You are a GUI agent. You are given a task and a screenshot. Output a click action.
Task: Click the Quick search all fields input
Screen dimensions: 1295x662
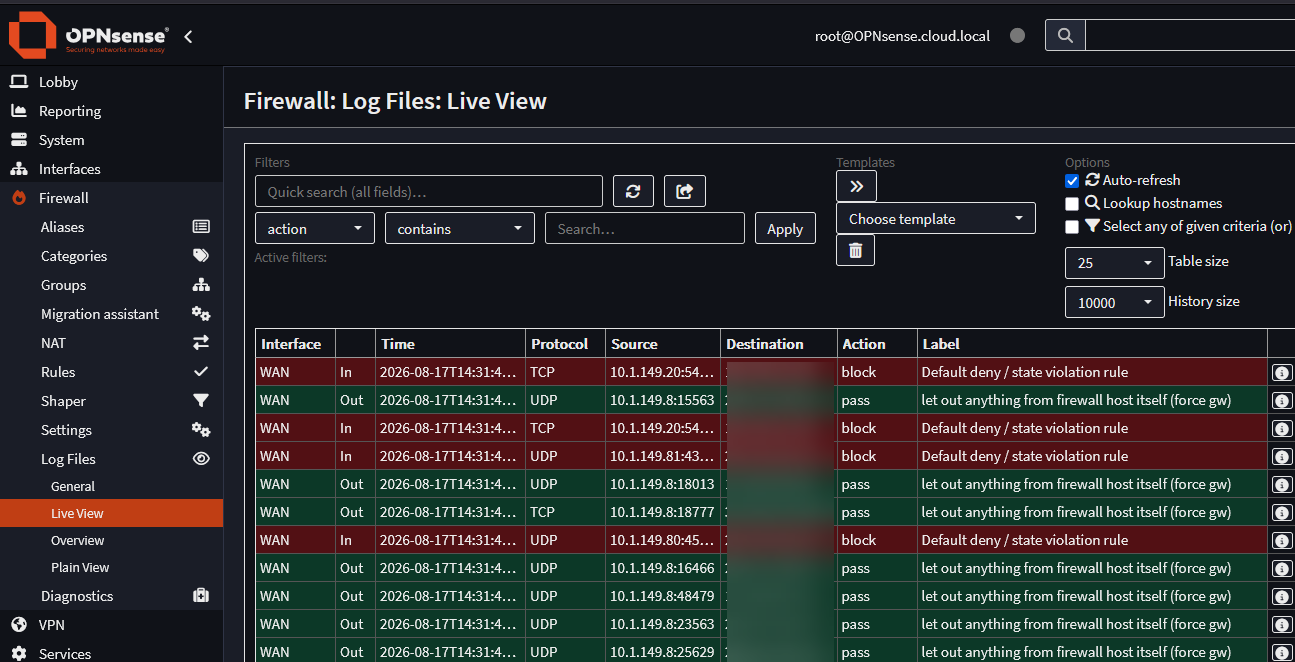click(429, 191)
